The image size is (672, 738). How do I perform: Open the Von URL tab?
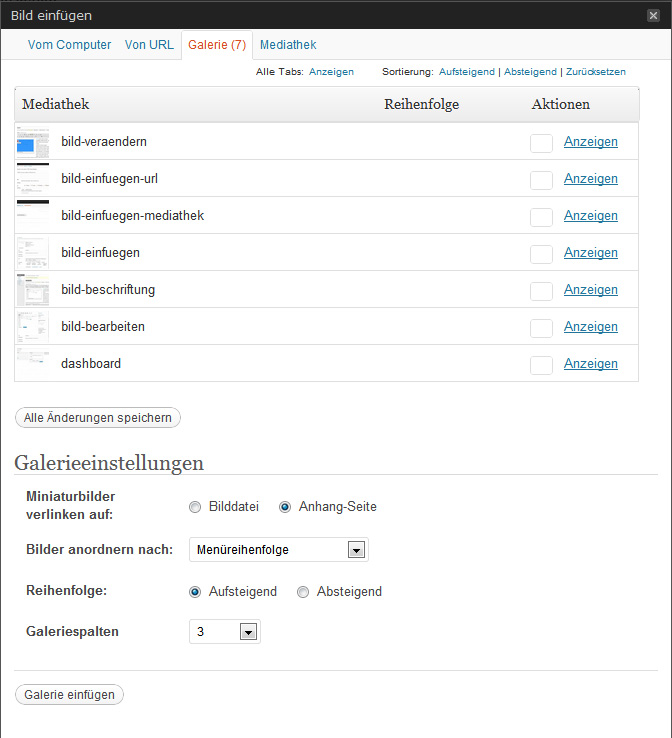[149, 45]
